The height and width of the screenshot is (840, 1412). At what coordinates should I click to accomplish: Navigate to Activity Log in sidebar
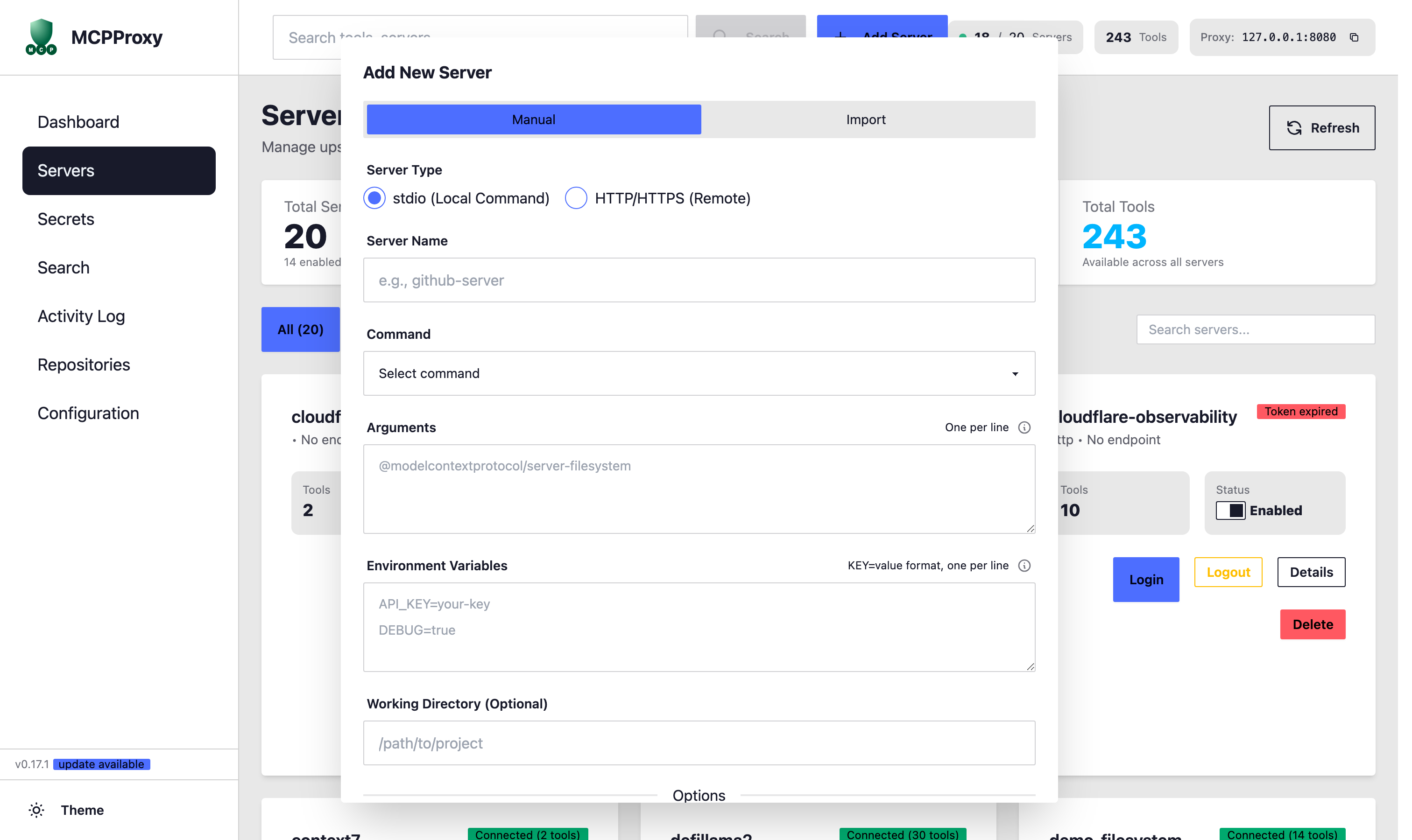click(81, 316)
